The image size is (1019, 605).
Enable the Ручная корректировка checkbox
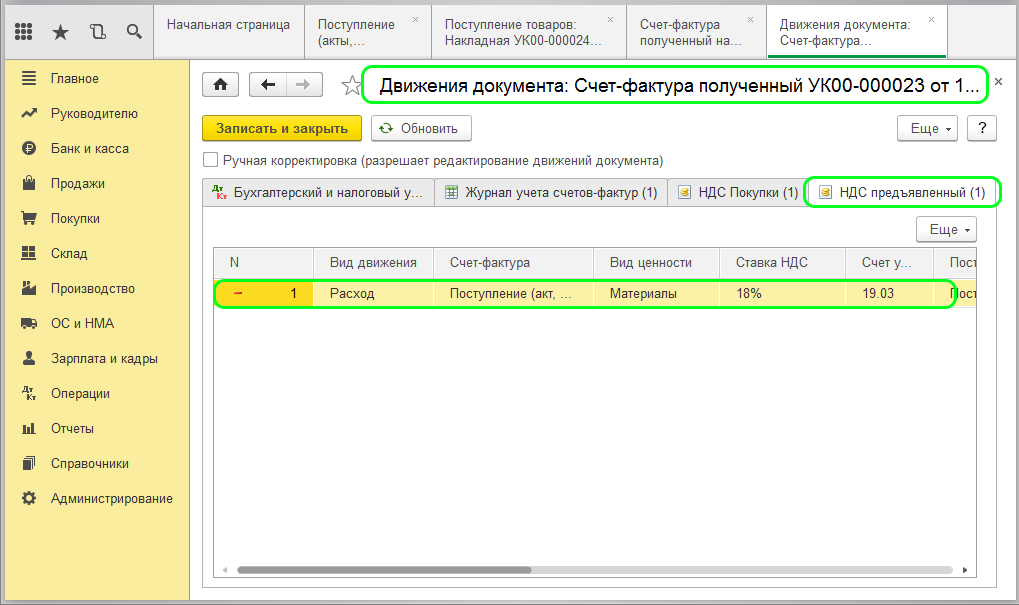pyautogui.click(x=210, y=160)
